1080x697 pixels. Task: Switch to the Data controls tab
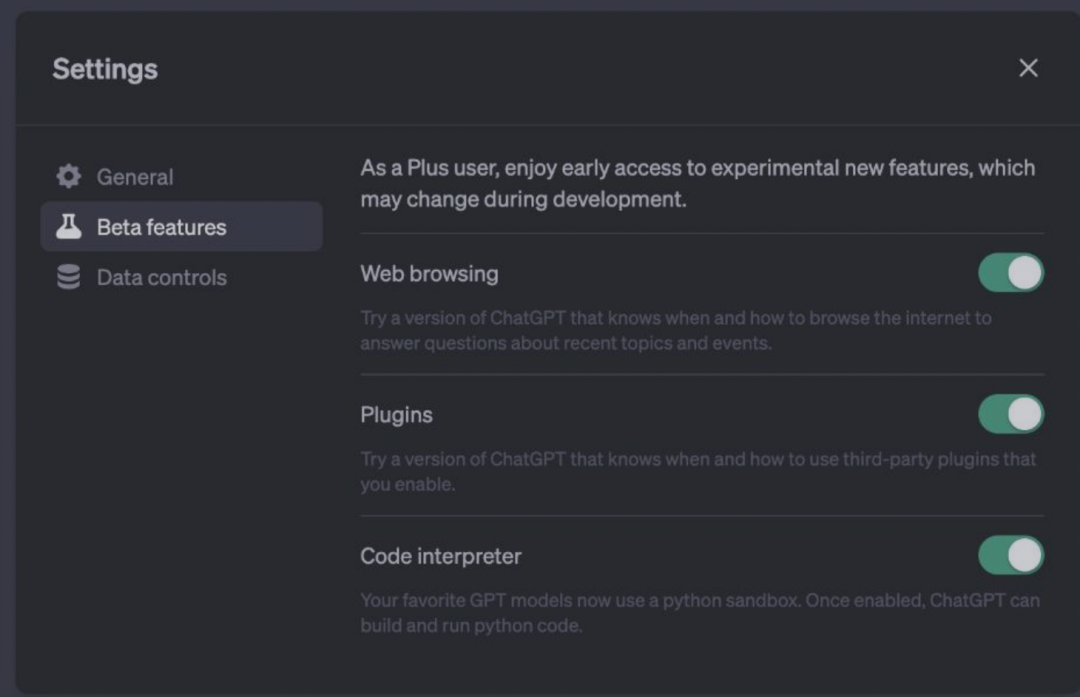pos(161,277)
